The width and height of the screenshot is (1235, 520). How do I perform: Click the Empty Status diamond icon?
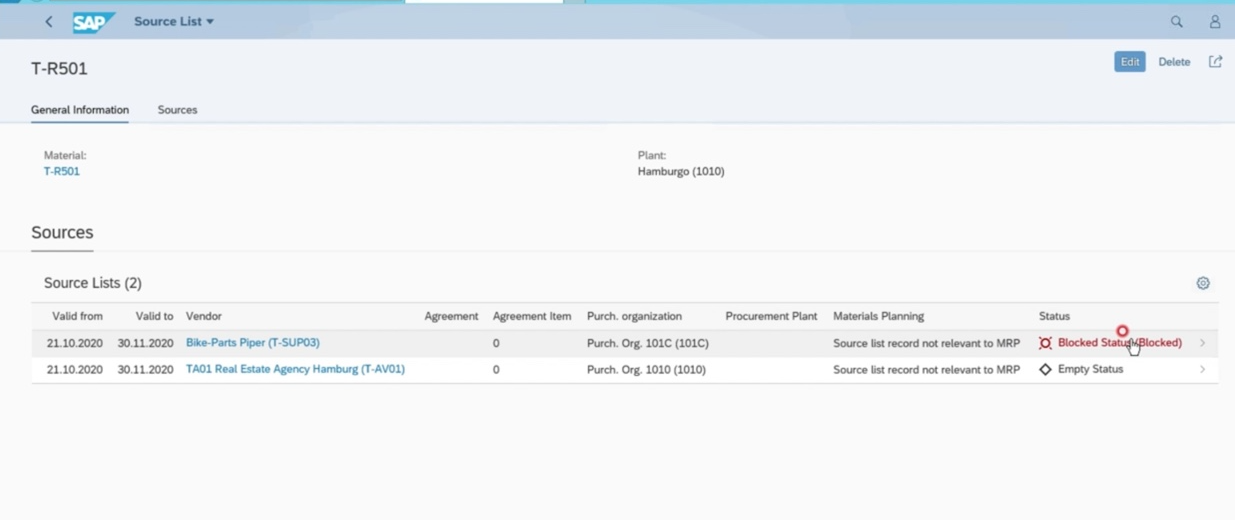click(1045, 369)
